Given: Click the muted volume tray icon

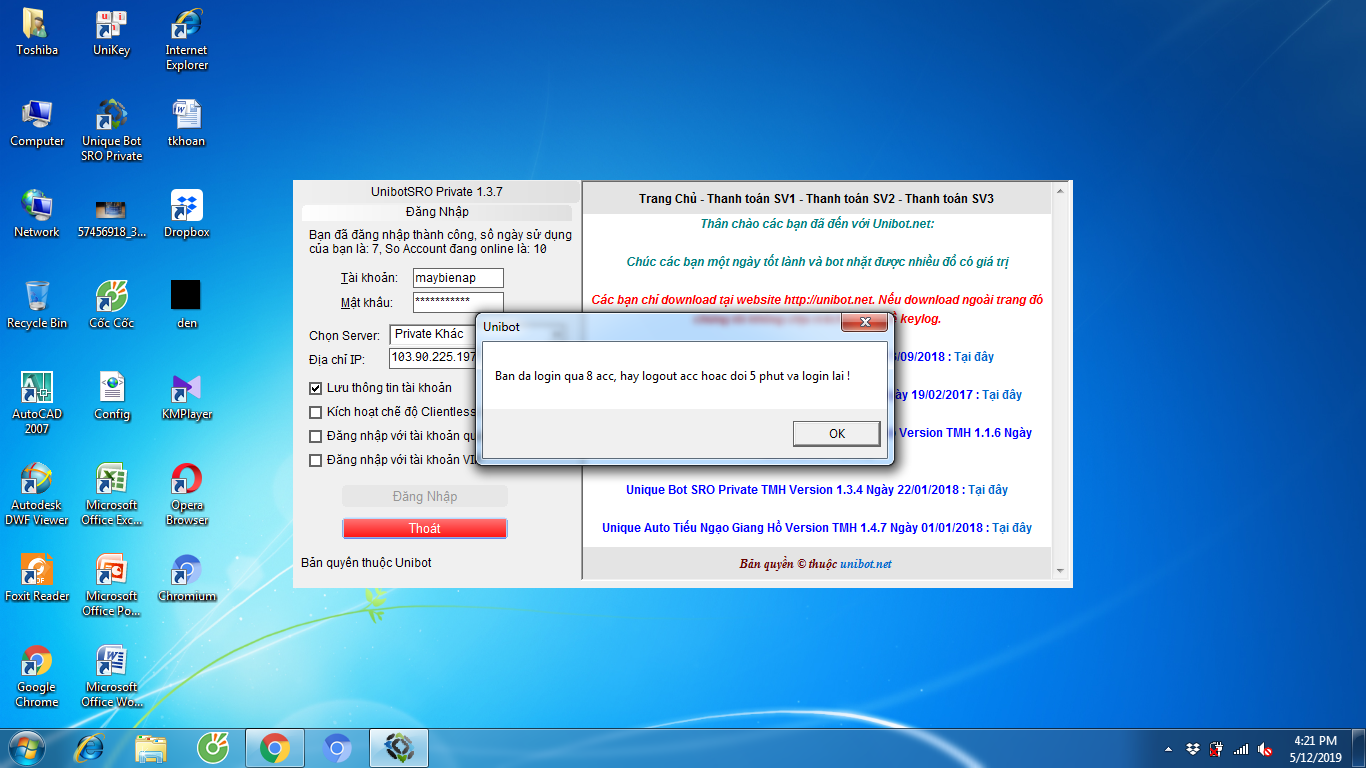Looking at the screenshot, I should pos(1265,749).
